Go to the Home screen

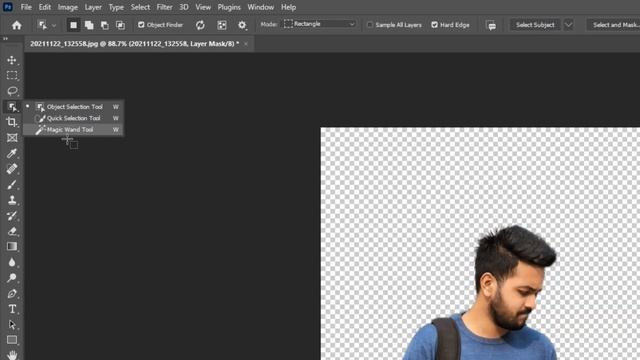(17, 25)
